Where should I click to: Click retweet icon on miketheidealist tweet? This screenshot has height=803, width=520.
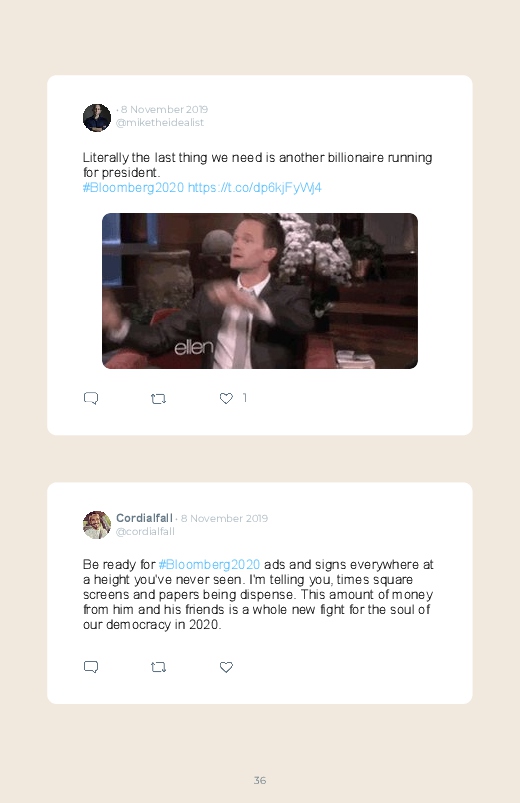click(158, 398)
